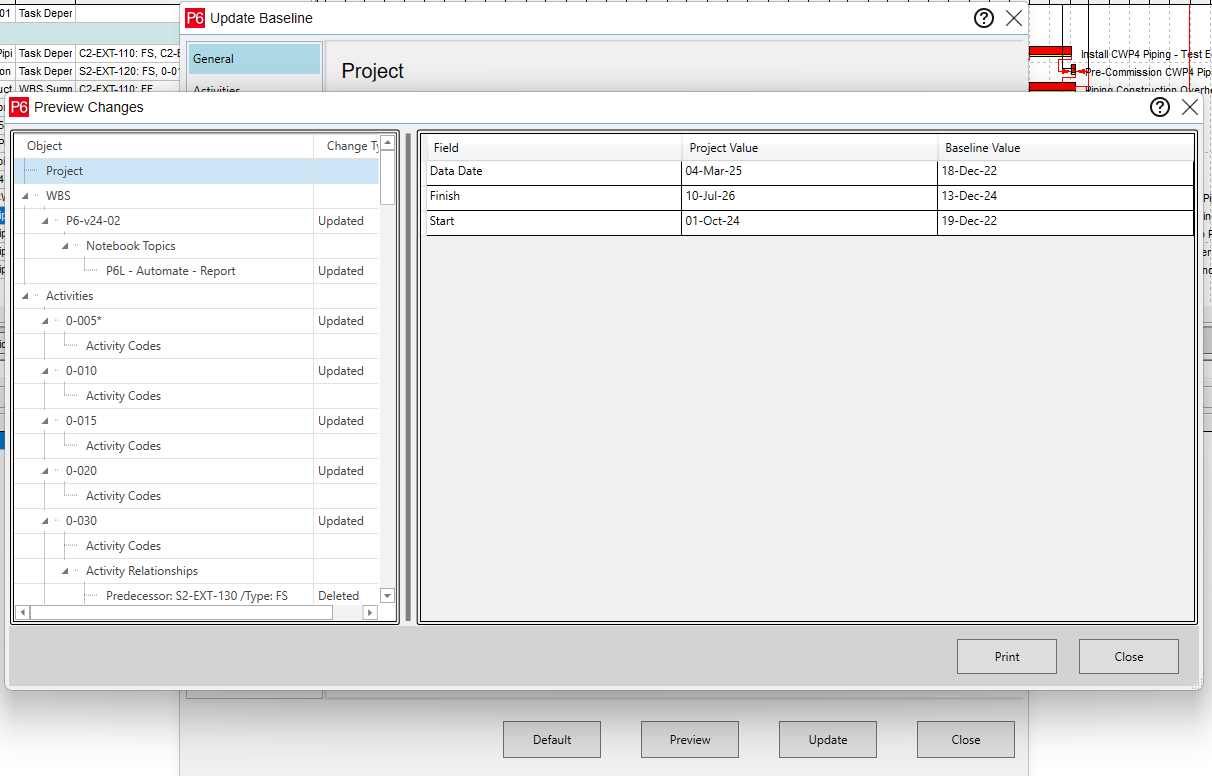Click the P6 logo in Preview Changes title
Viewport: 1212px width, 776px height.
(x=19, y=108)
